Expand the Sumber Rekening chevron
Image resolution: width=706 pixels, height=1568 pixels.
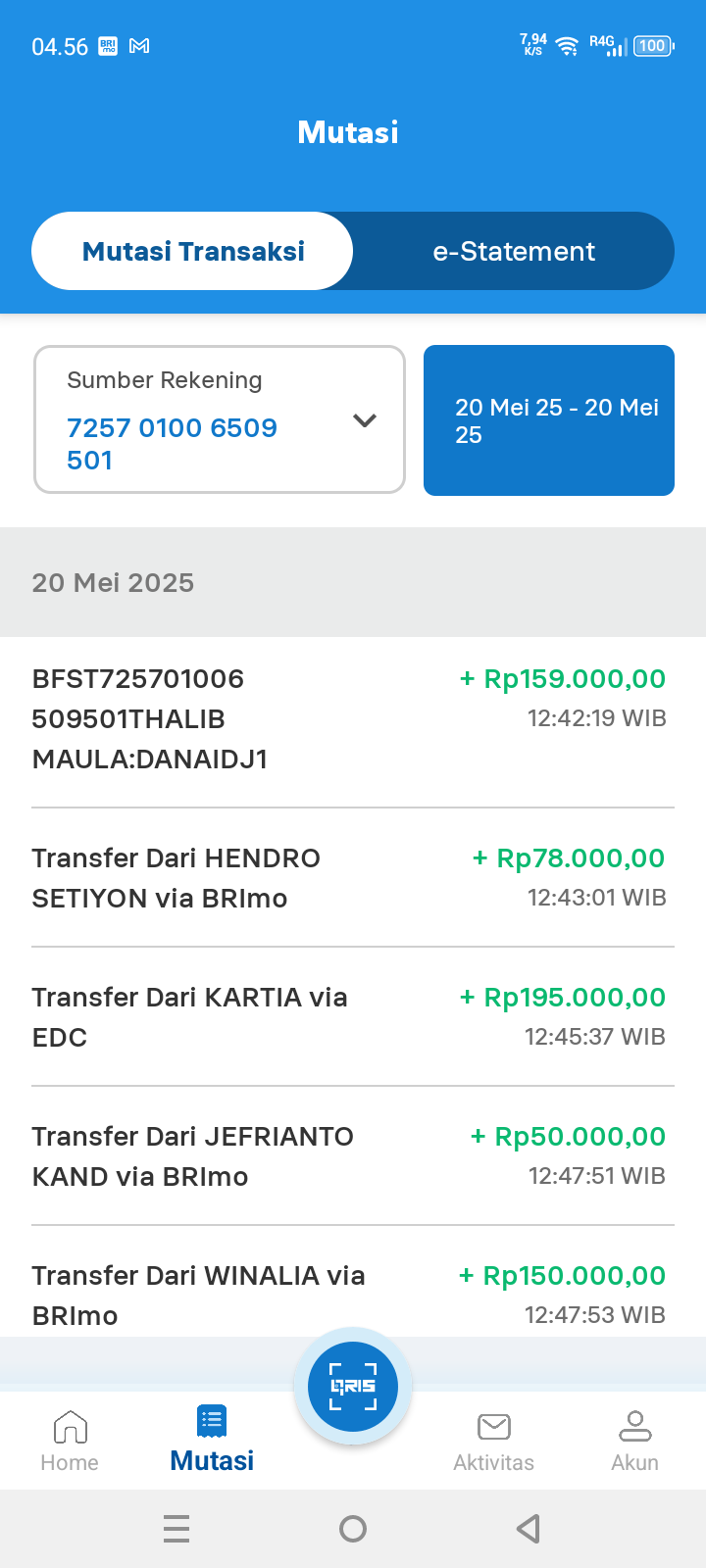click(x=365, y=420)
